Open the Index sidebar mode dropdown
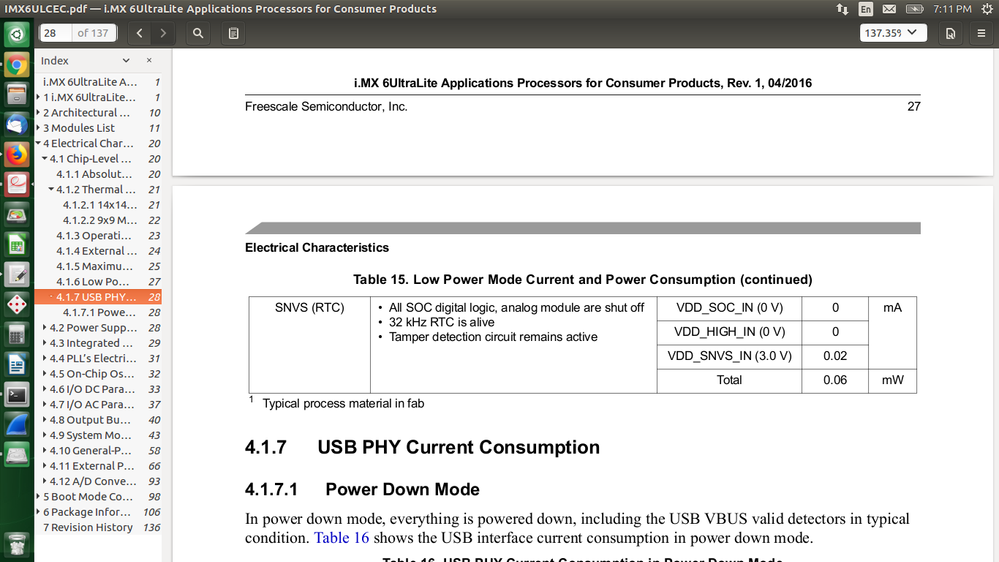This screenshot has height=562, width=999. pos(126,61)
